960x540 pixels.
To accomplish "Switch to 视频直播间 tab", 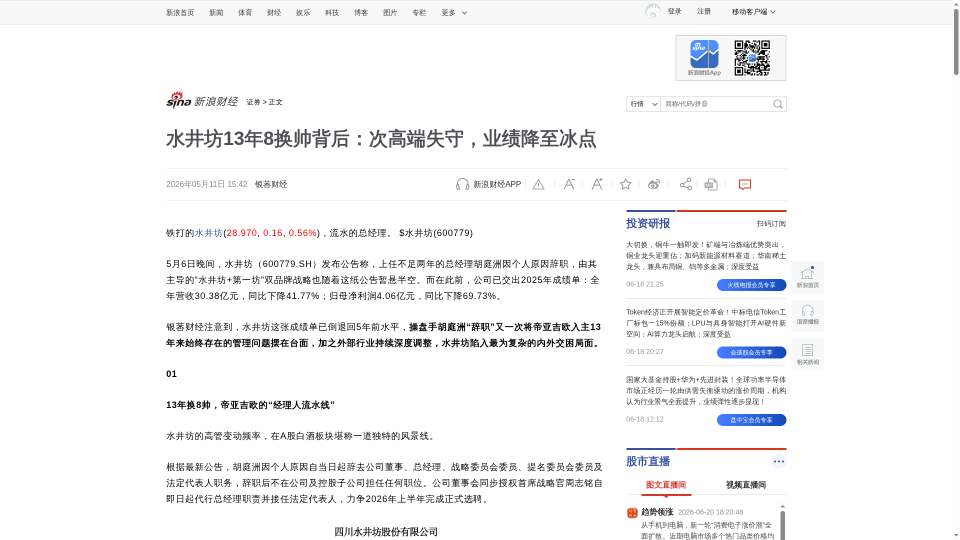I will tap(746, 485).
